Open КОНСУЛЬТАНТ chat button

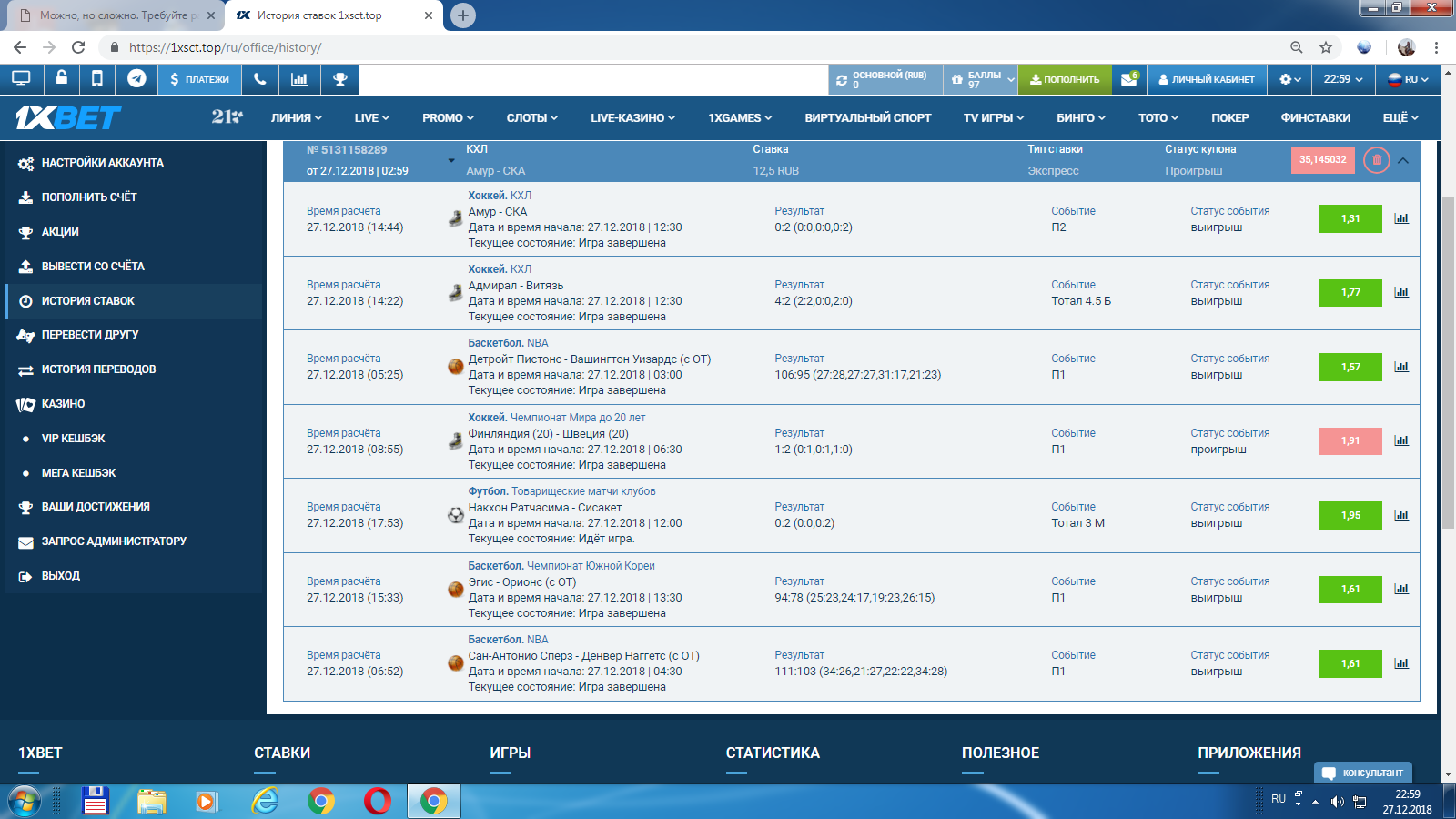[x=1363, y=773]
